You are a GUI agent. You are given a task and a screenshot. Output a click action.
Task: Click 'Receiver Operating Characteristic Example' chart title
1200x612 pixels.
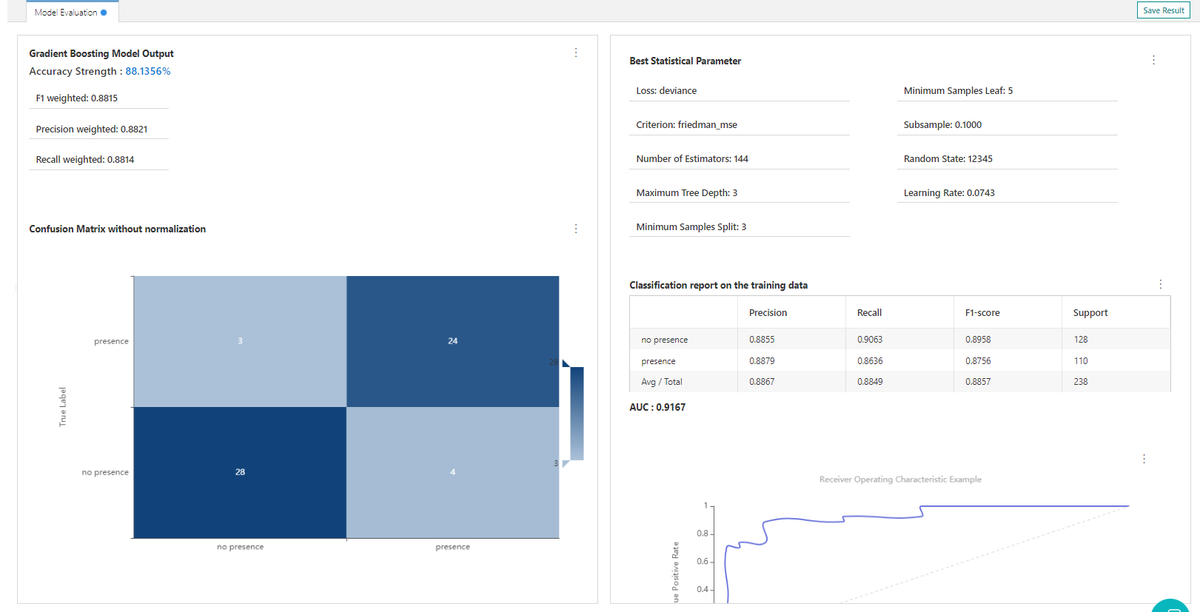[900, 480]
